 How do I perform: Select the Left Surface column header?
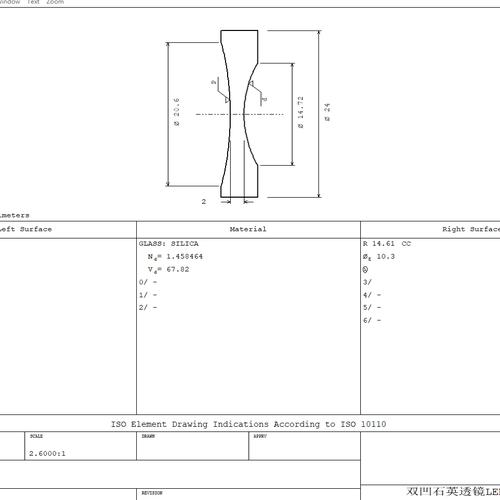(26, 229)
